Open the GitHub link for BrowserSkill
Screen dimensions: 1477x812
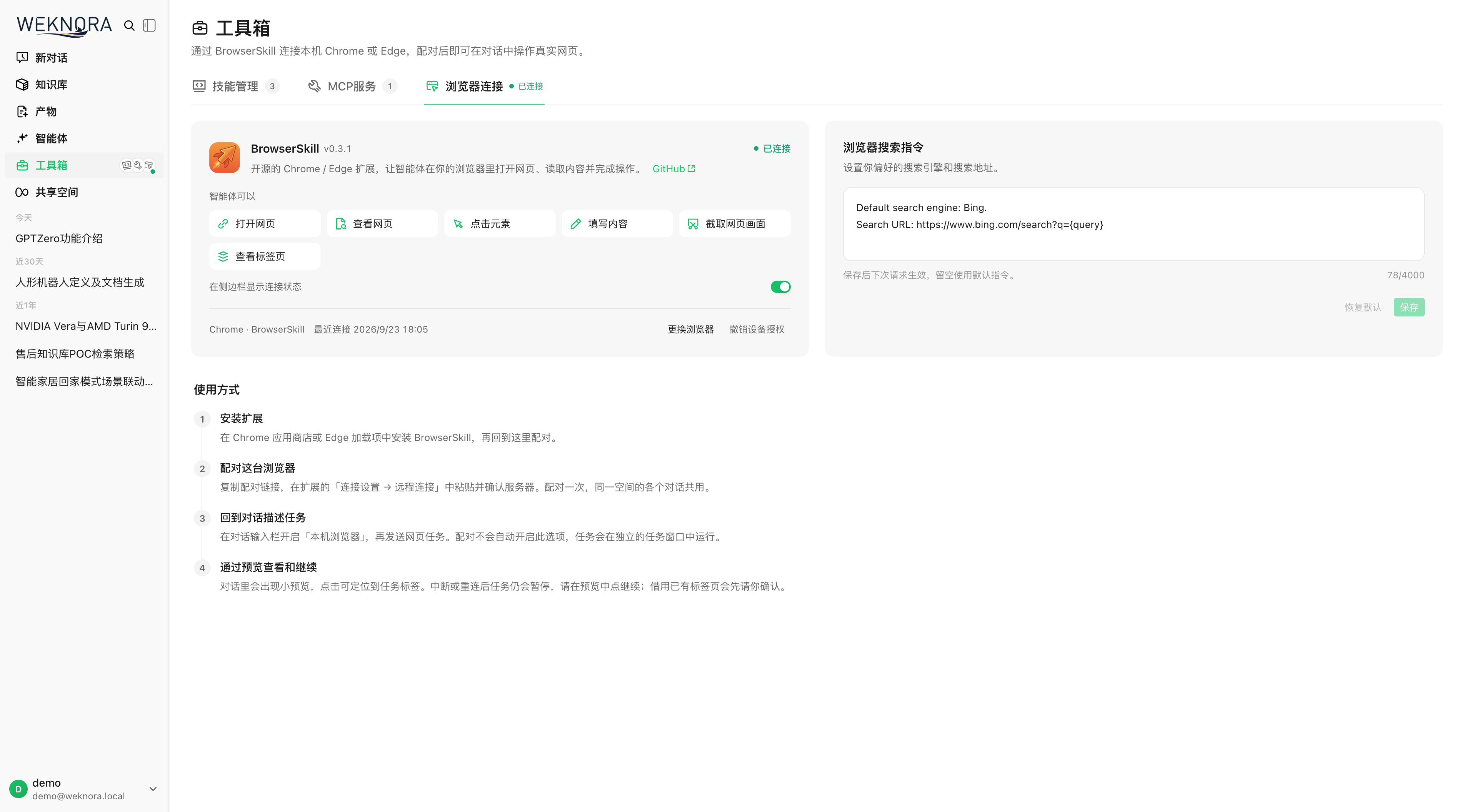click(674, 168)
